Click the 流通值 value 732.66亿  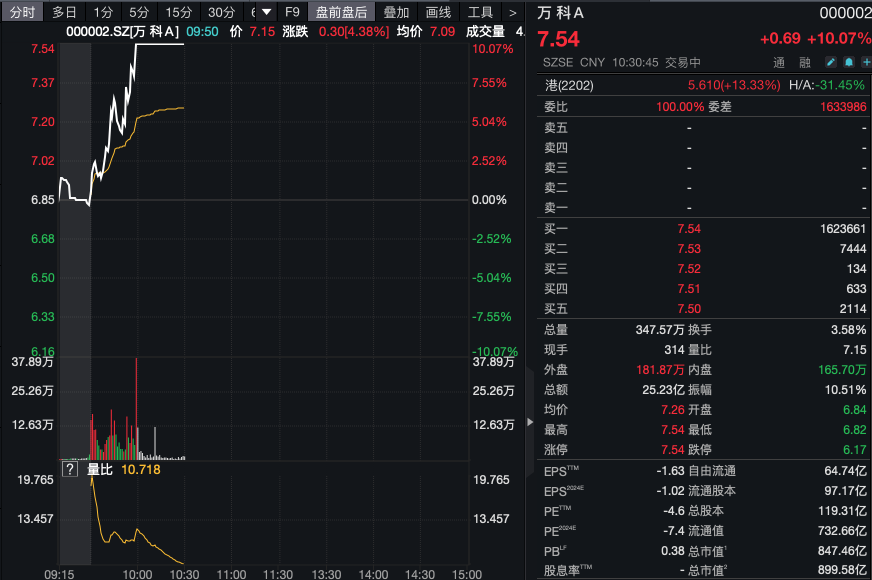coord(842,531)
